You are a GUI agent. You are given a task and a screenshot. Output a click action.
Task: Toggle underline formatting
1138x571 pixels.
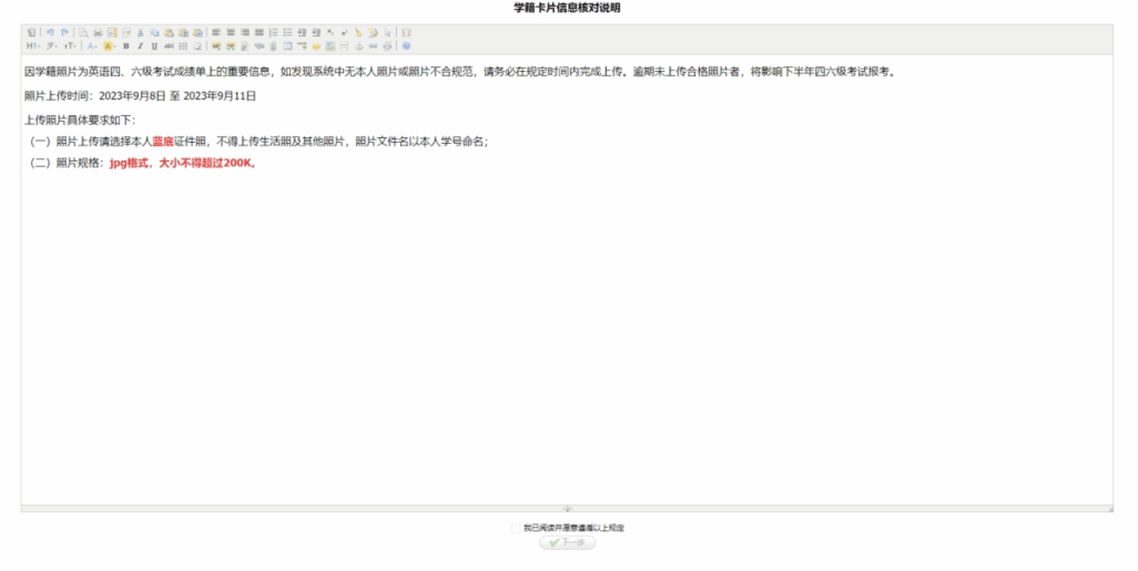coord(154,46)
